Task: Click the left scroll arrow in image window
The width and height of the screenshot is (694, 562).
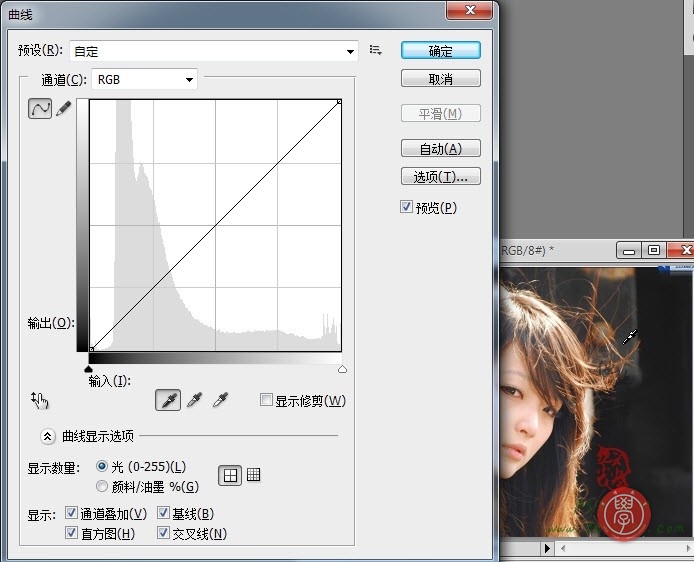Action: [563, 549]
